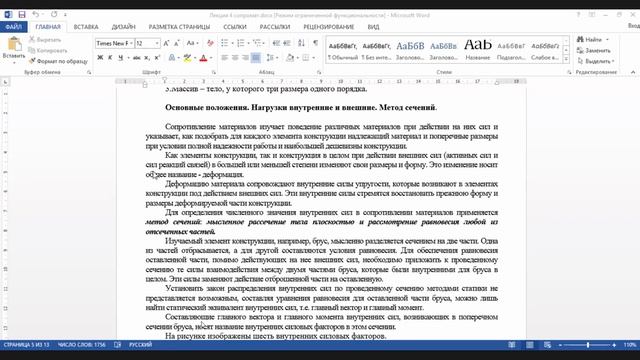Click highlighted justify alignment icon
This screenshot has height=360, width=640.
tap(256, 58)
